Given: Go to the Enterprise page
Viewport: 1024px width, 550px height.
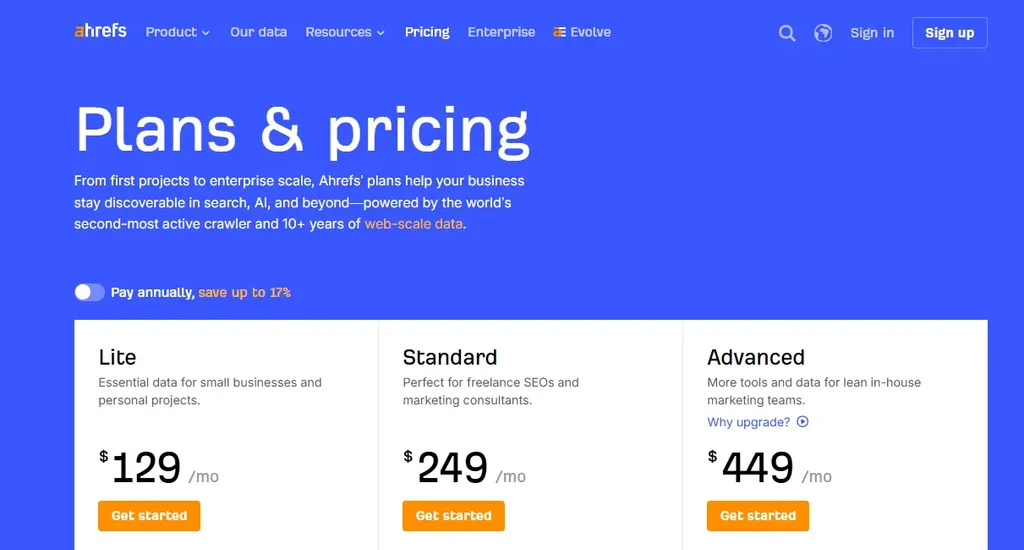Looking at the screenshot, I should (x=501, y=32).
